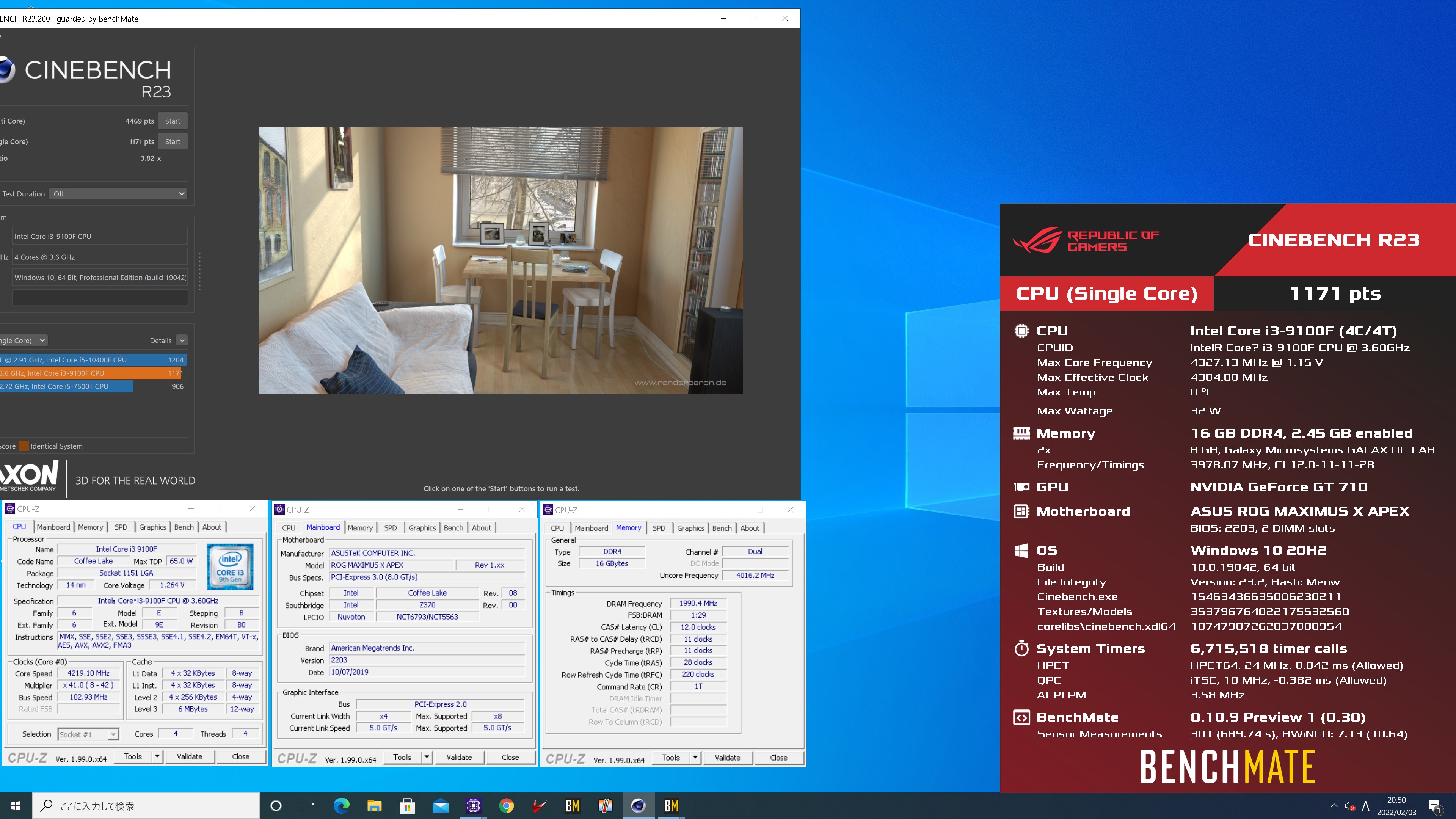Image resolution: width=1456 pixels, height=819 pixels.
Task: Click Validate in right CPU-Z window
Action: (x=728, y=758)
